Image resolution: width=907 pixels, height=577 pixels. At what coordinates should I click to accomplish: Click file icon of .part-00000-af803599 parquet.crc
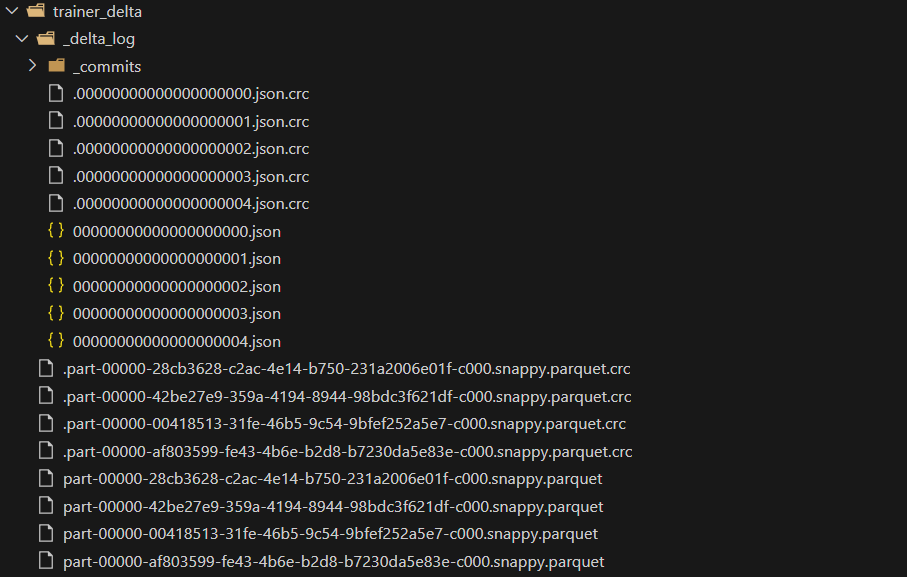point(46,450)
